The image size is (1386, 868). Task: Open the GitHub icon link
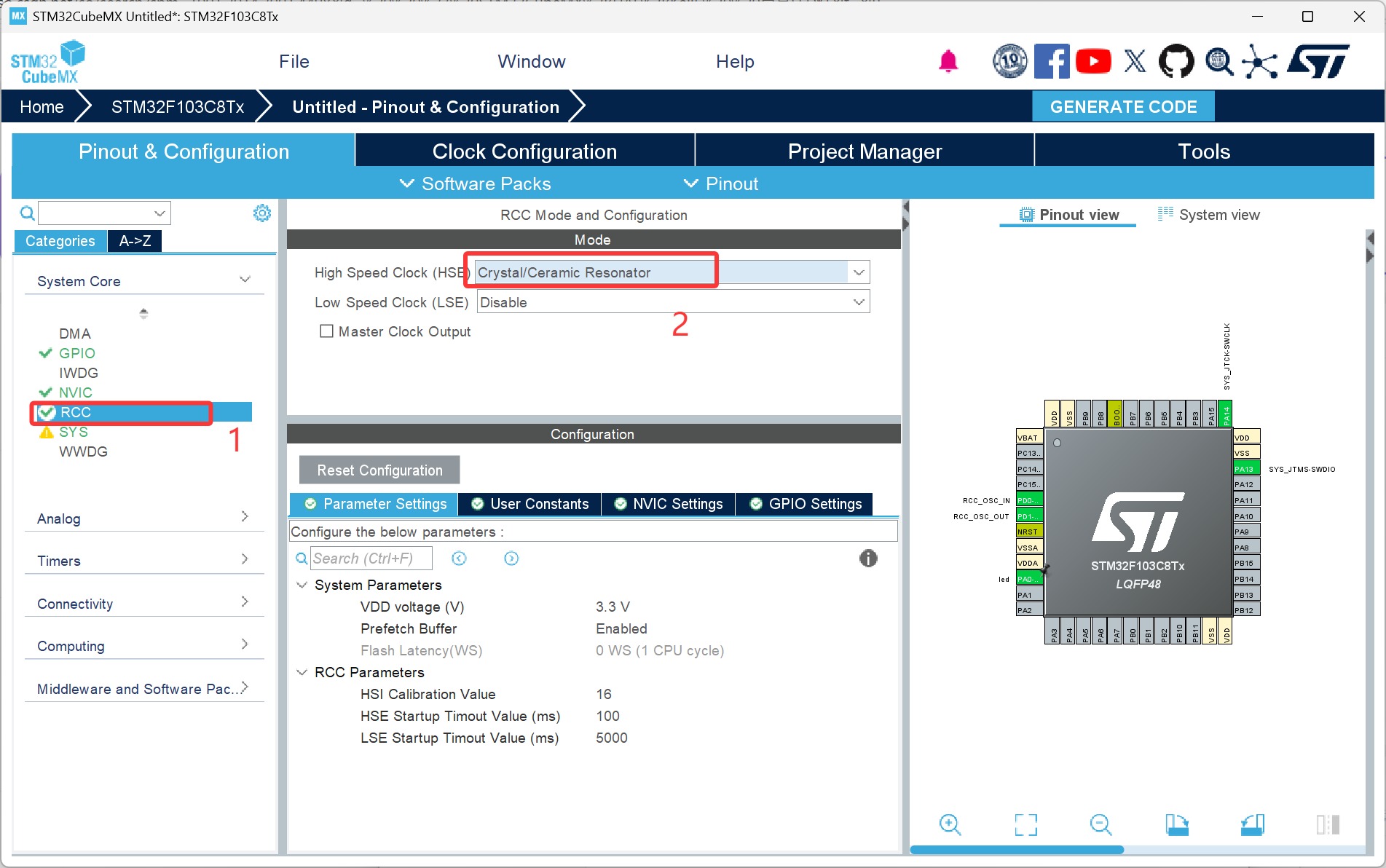pos(1176,61)
